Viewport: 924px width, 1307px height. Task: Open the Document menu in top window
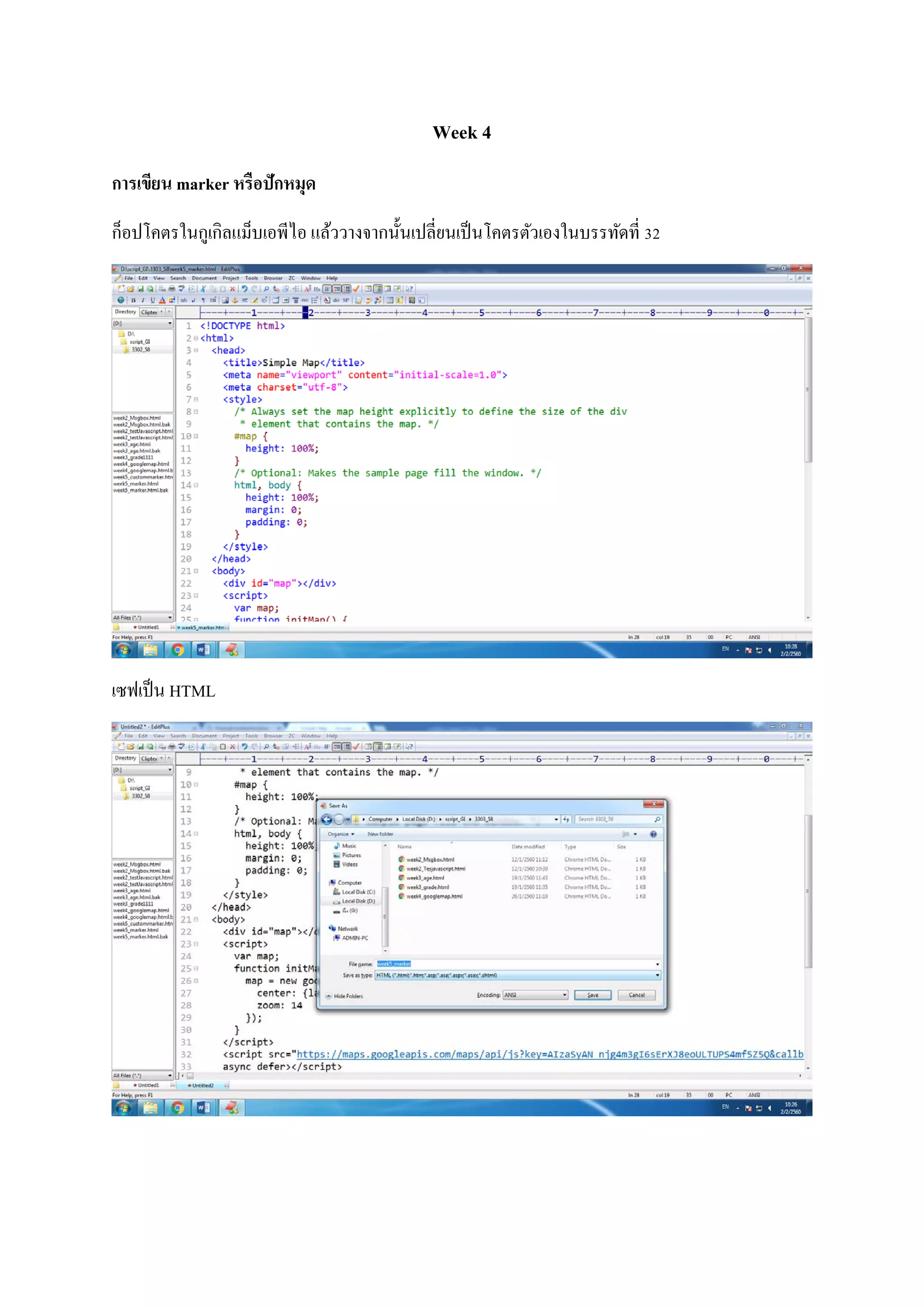coord(203,278)
